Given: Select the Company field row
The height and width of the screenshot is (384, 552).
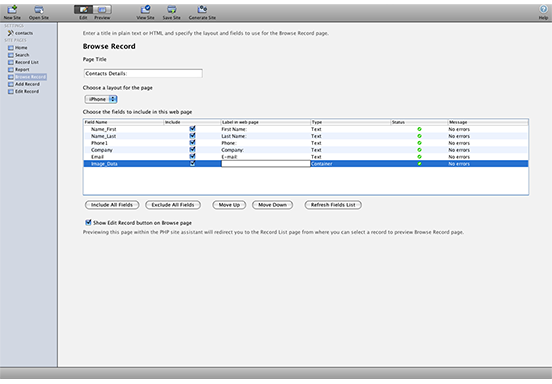Looking at the screenshot, I should tap(306, 150).
